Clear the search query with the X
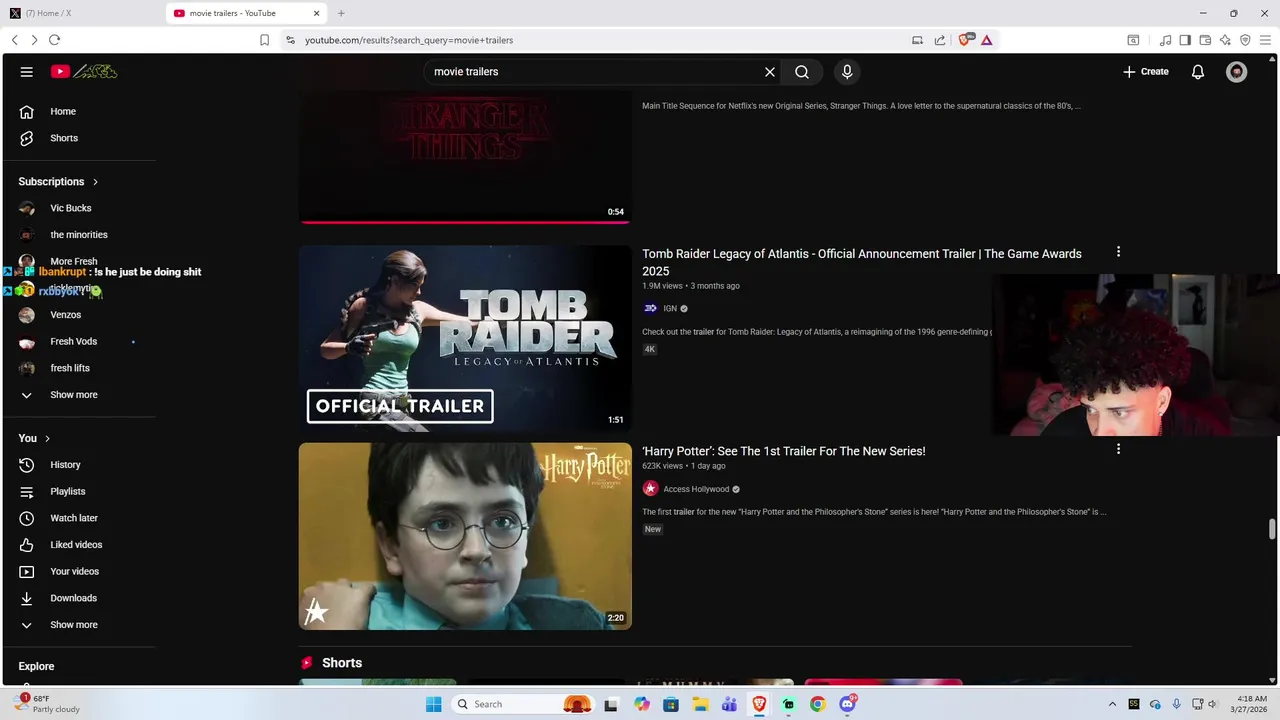Screen dimensions: 1280x720 (770, 72)
